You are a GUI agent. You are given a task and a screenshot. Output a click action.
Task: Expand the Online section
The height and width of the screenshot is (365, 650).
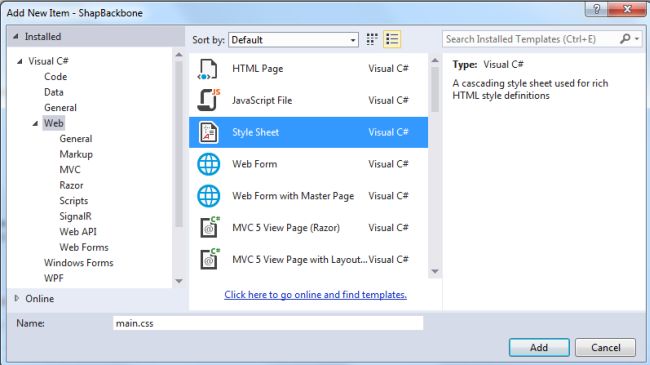[17, 298]
